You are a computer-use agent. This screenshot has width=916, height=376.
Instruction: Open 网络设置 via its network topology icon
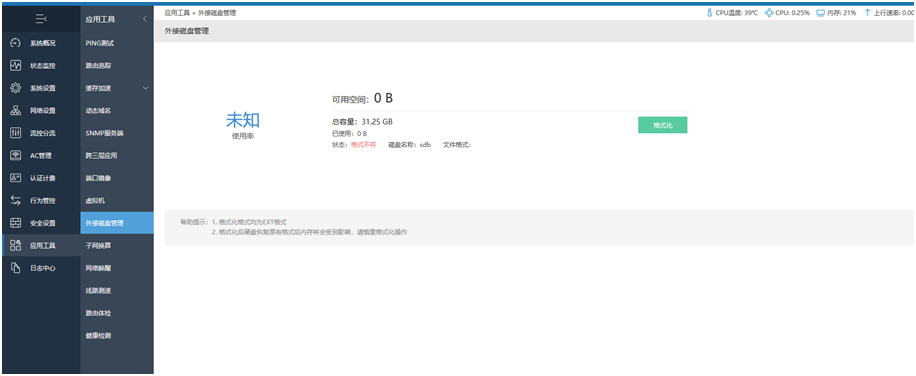coord(16,110)
